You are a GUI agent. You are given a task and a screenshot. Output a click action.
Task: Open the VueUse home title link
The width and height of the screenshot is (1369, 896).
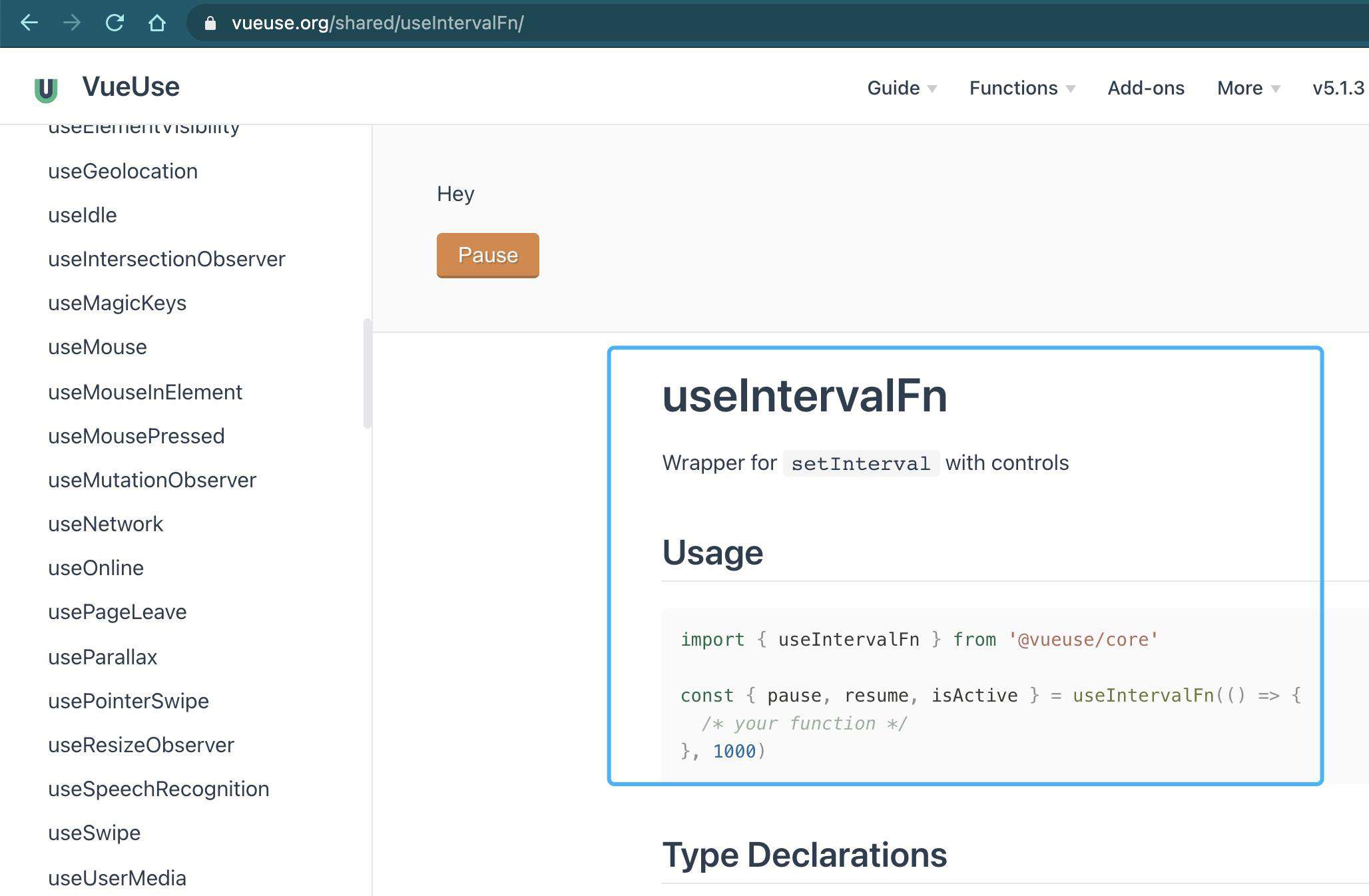coord(131,87)
